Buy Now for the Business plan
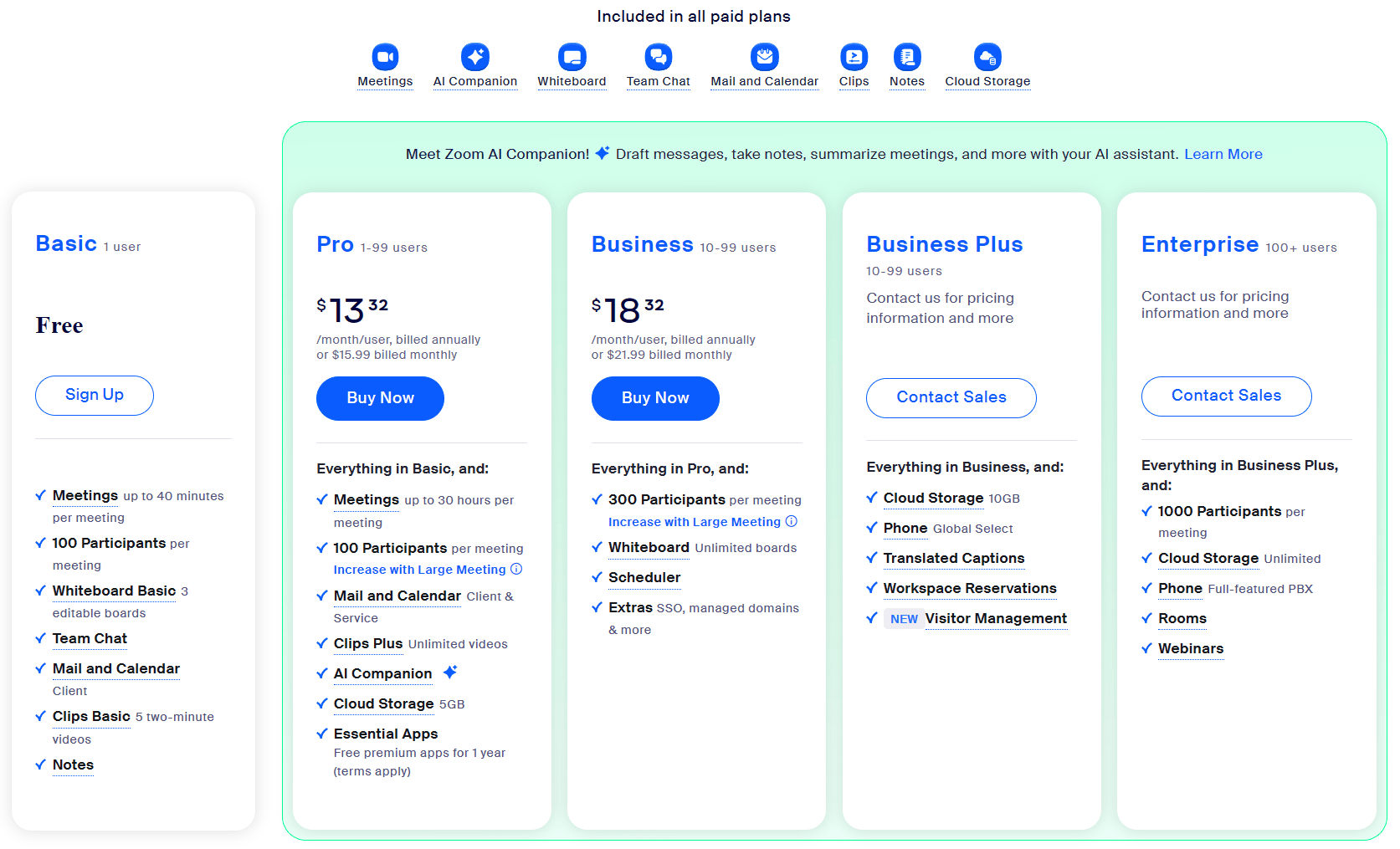The image size is (1400, 849). pyautogui.click(x=655, y=398)
